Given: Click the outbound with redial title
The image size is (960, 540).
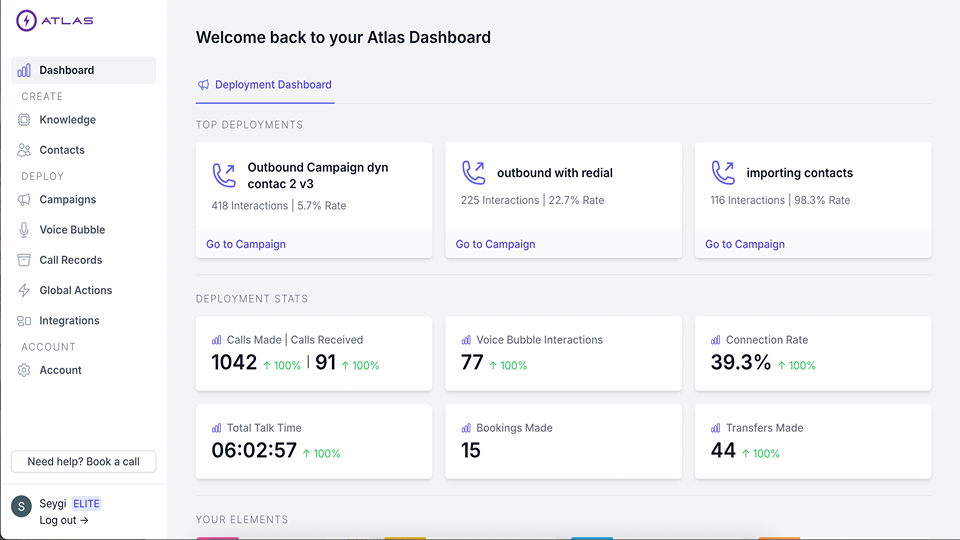Looking at the screenshot, I should (x=555, y=173).
